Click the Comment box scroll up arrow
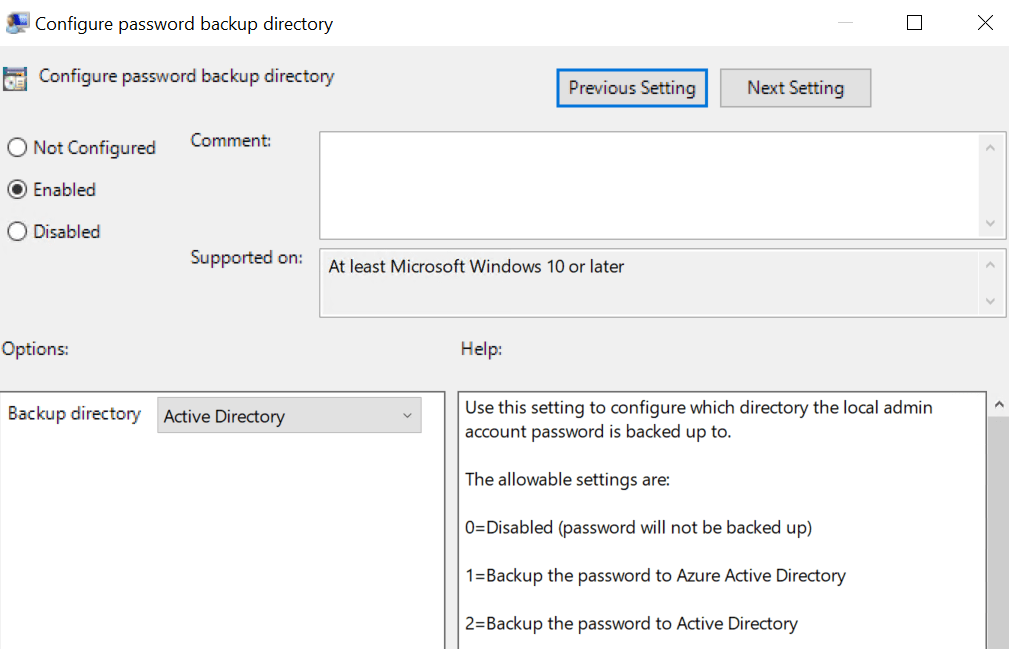 (990, 148)
